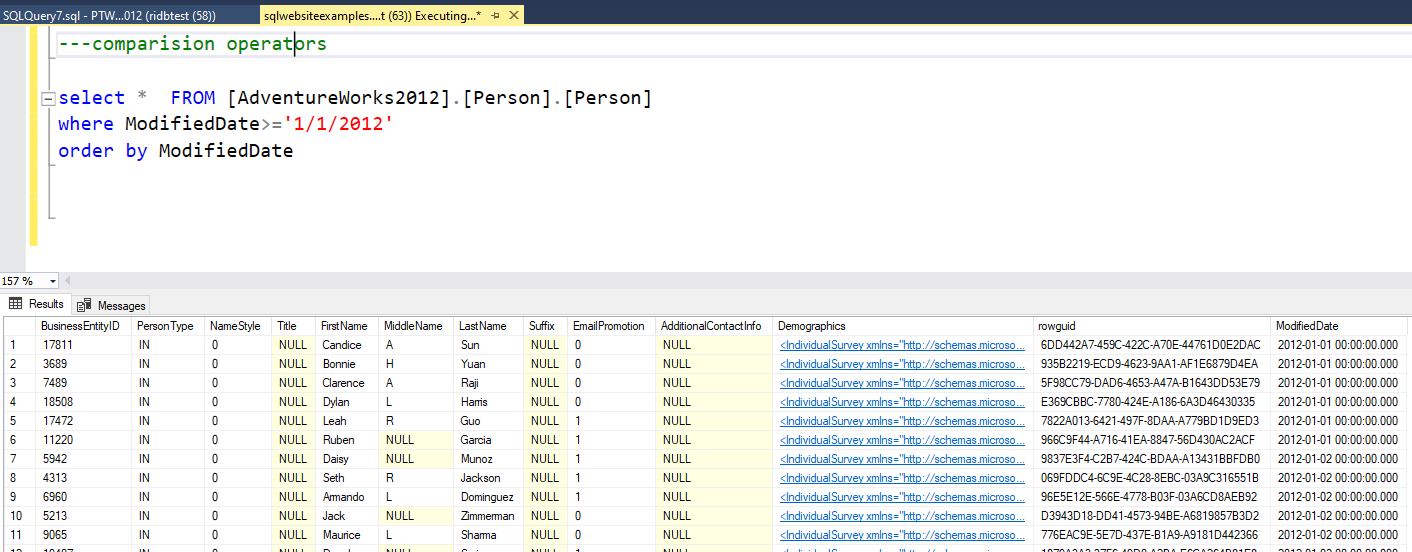Open the Demographics XML link for Bonnie
The height and width of the screenshot is (552, 1412).
(x=902, y=364)
